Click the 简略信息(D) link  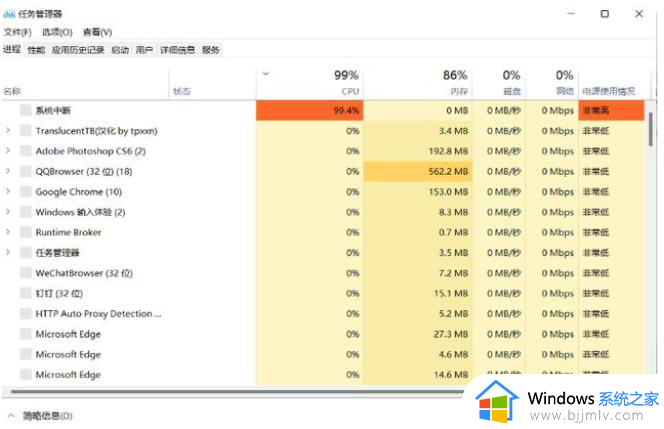coord(47,416)
